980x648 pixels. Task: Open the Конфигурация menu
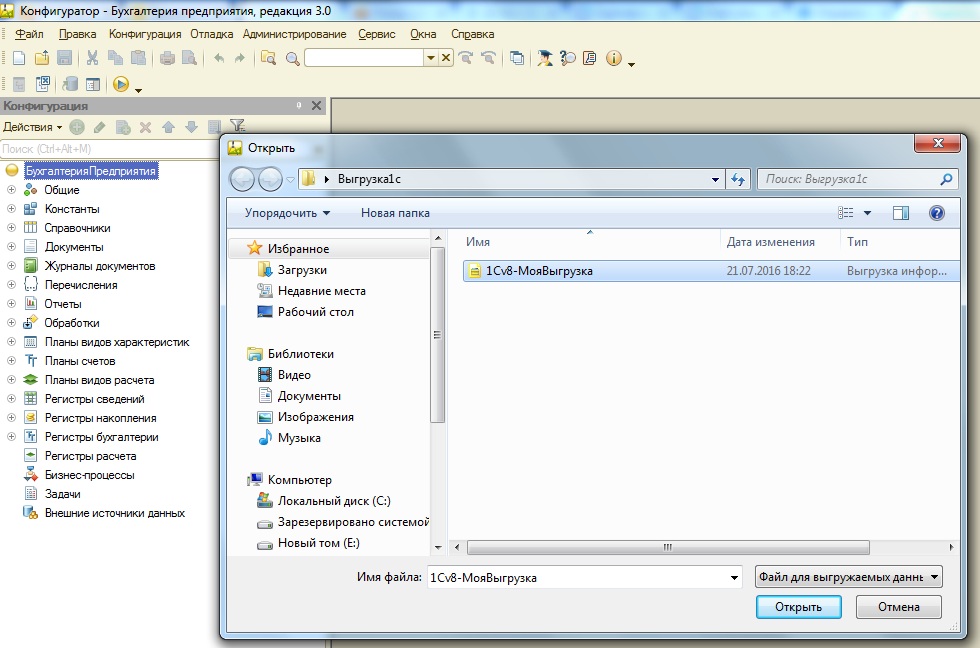tap(145, 34)
